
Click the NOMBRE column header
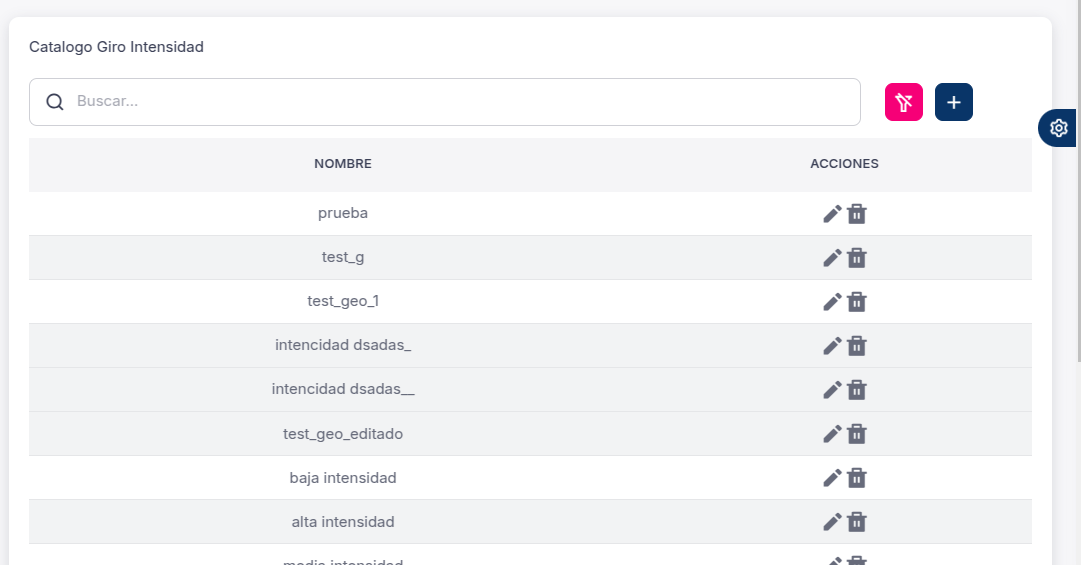343,164
